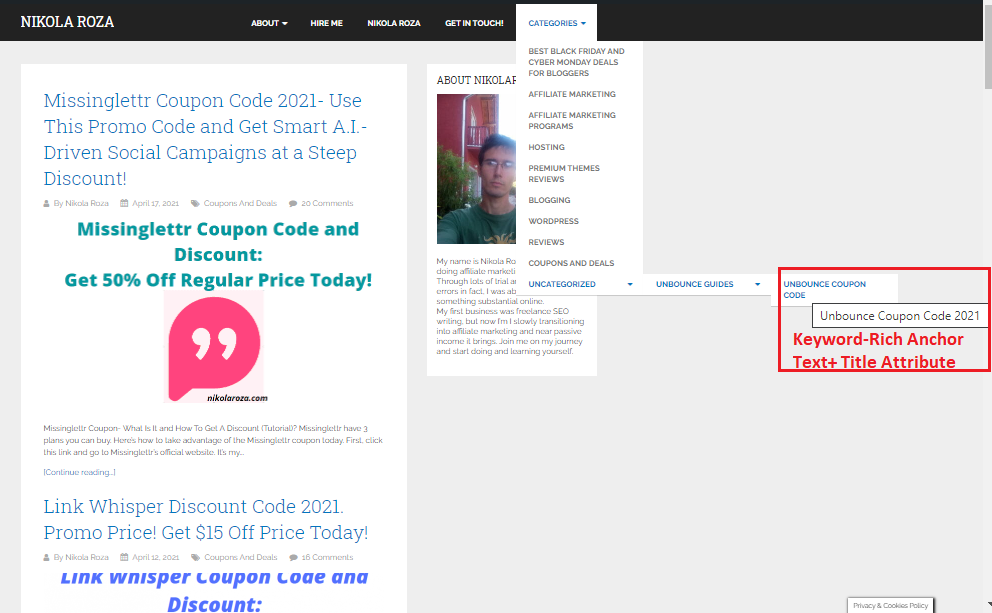Click the Continue reading link
The image size is (992, 613).
[79, 473]
